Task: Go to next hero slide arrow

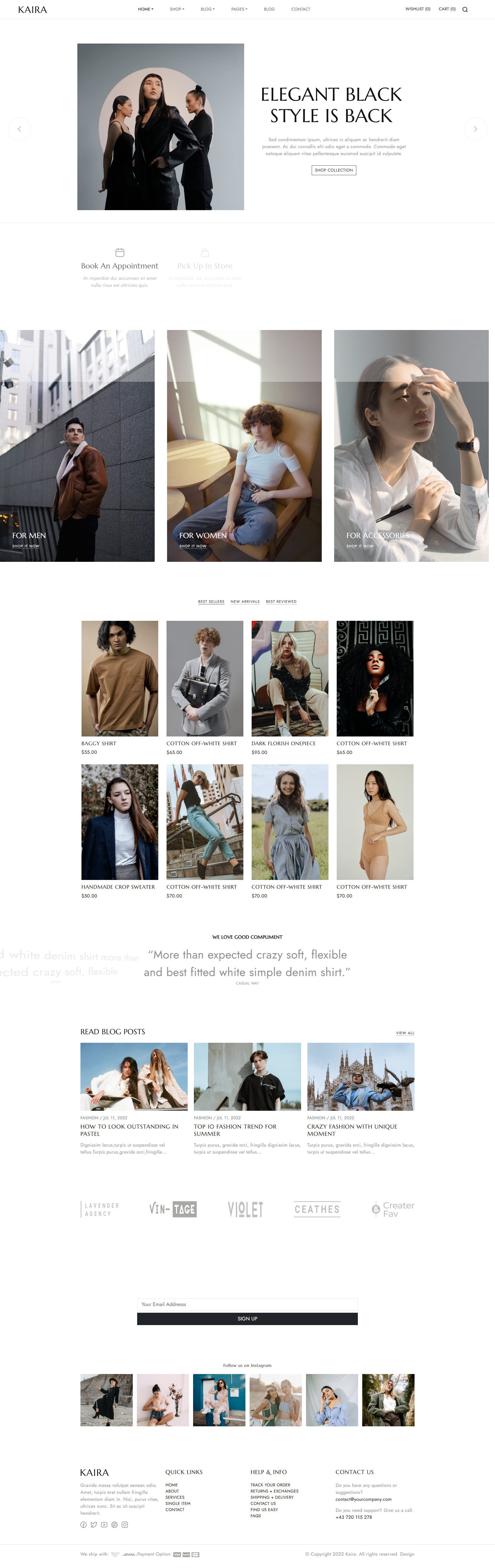Action: (x=475, y=129)
